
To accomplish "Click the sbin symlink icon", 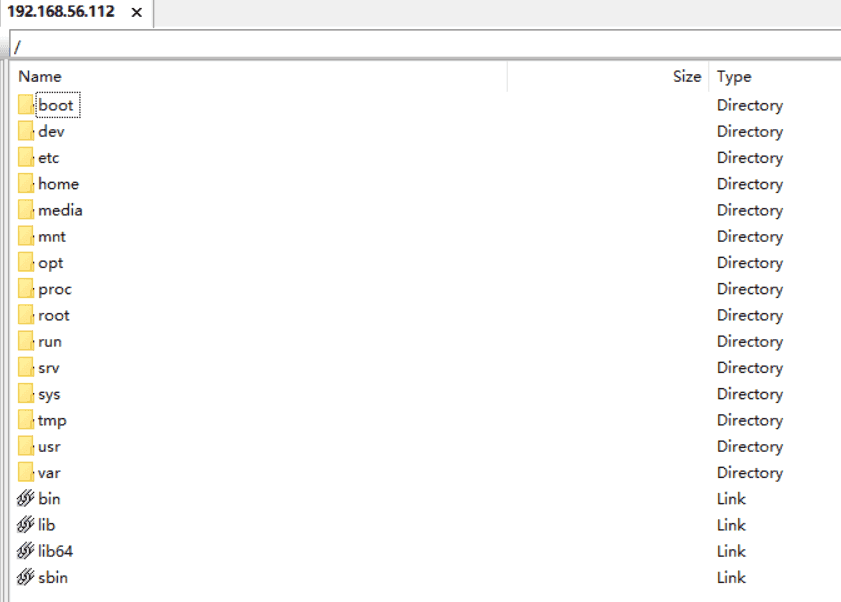I will click(x=25, y=578).
